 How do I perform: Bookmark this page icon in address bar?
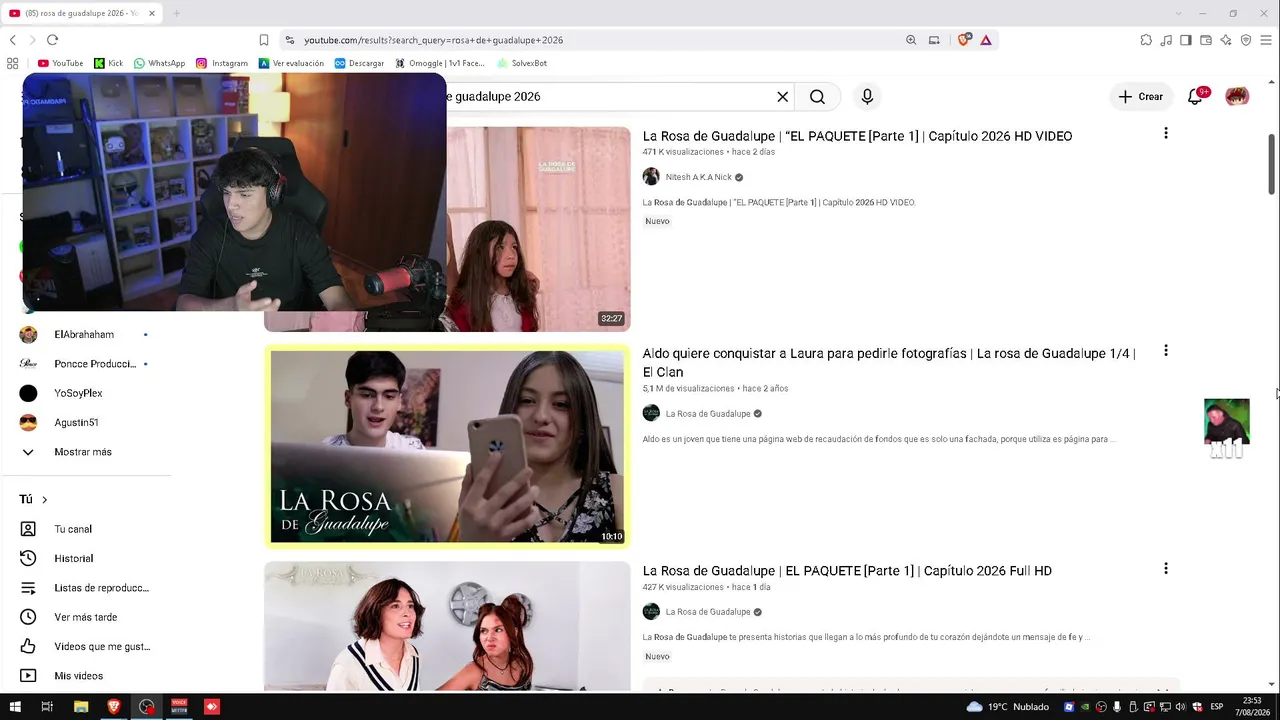click(264, 40)
